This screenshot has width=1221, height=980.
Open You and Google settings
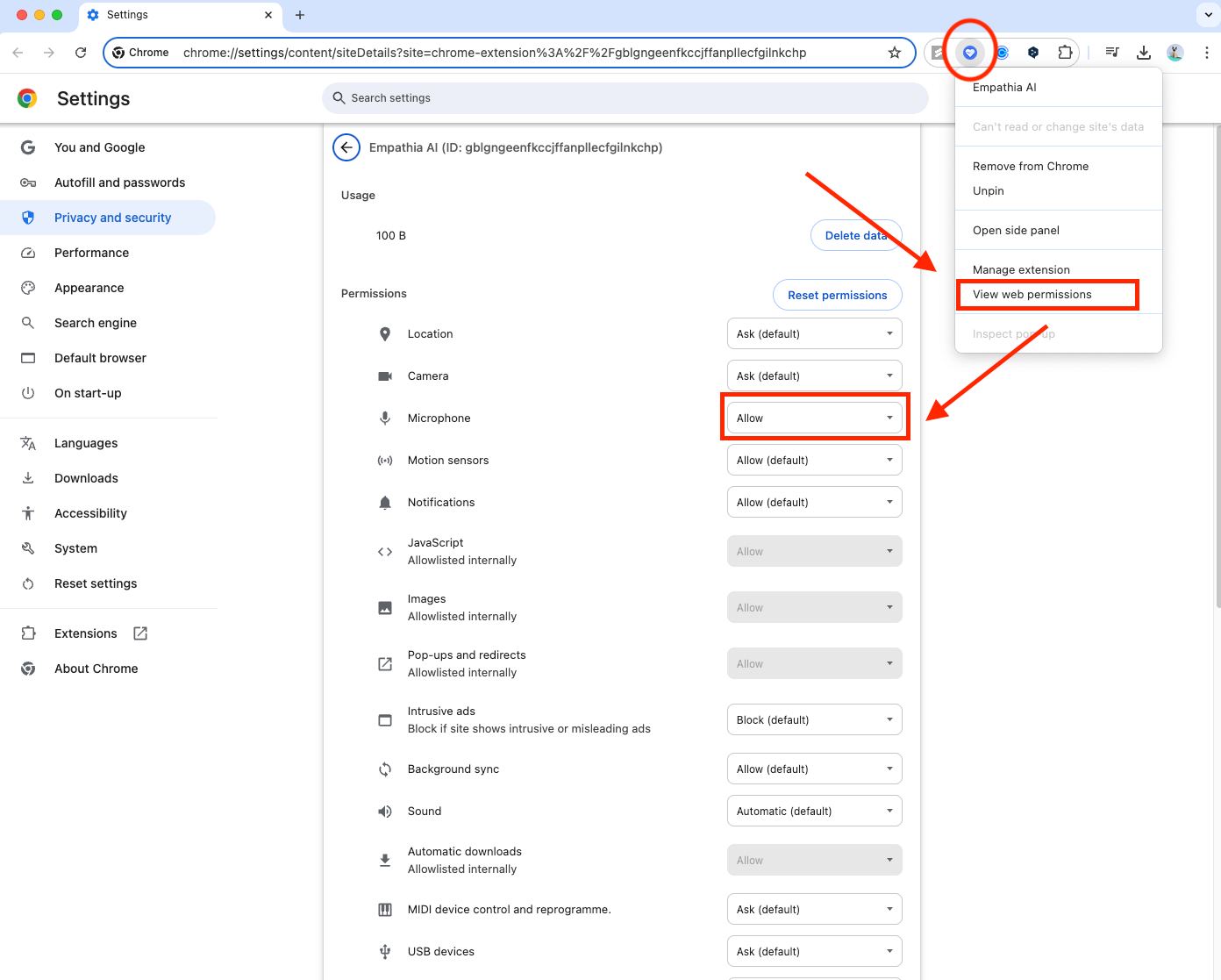(108, 147)
